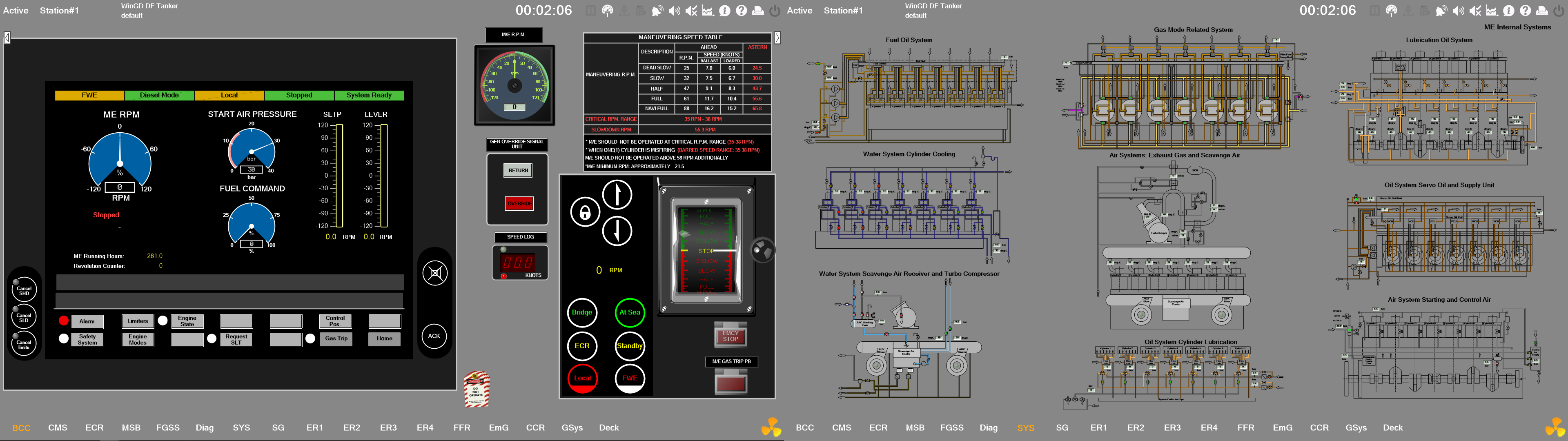Click the simulation speed gauge icon on left

[608, 10]
